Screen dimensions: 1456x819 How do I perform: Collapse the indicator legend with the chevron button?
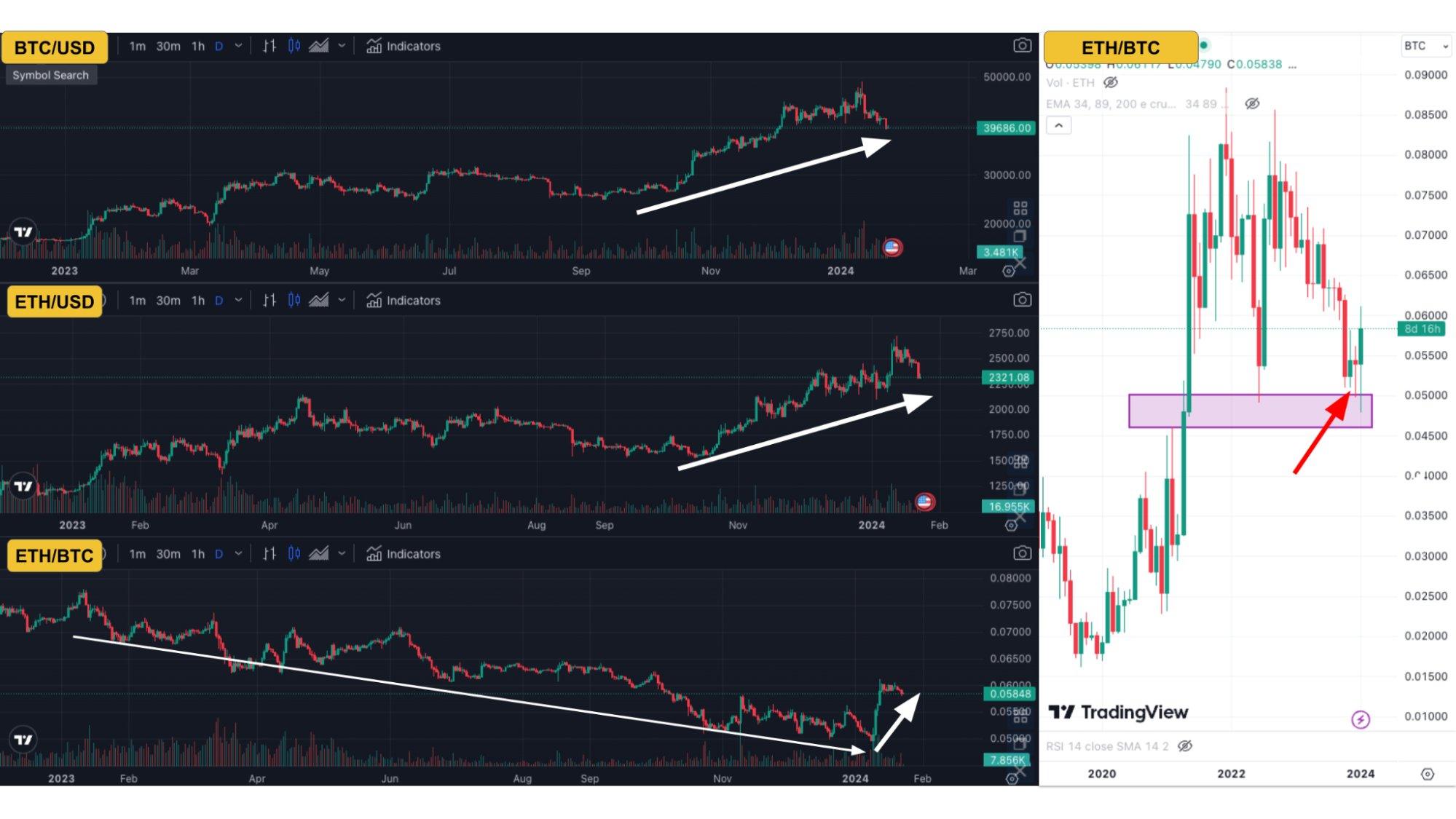(x=1060, y=125)
